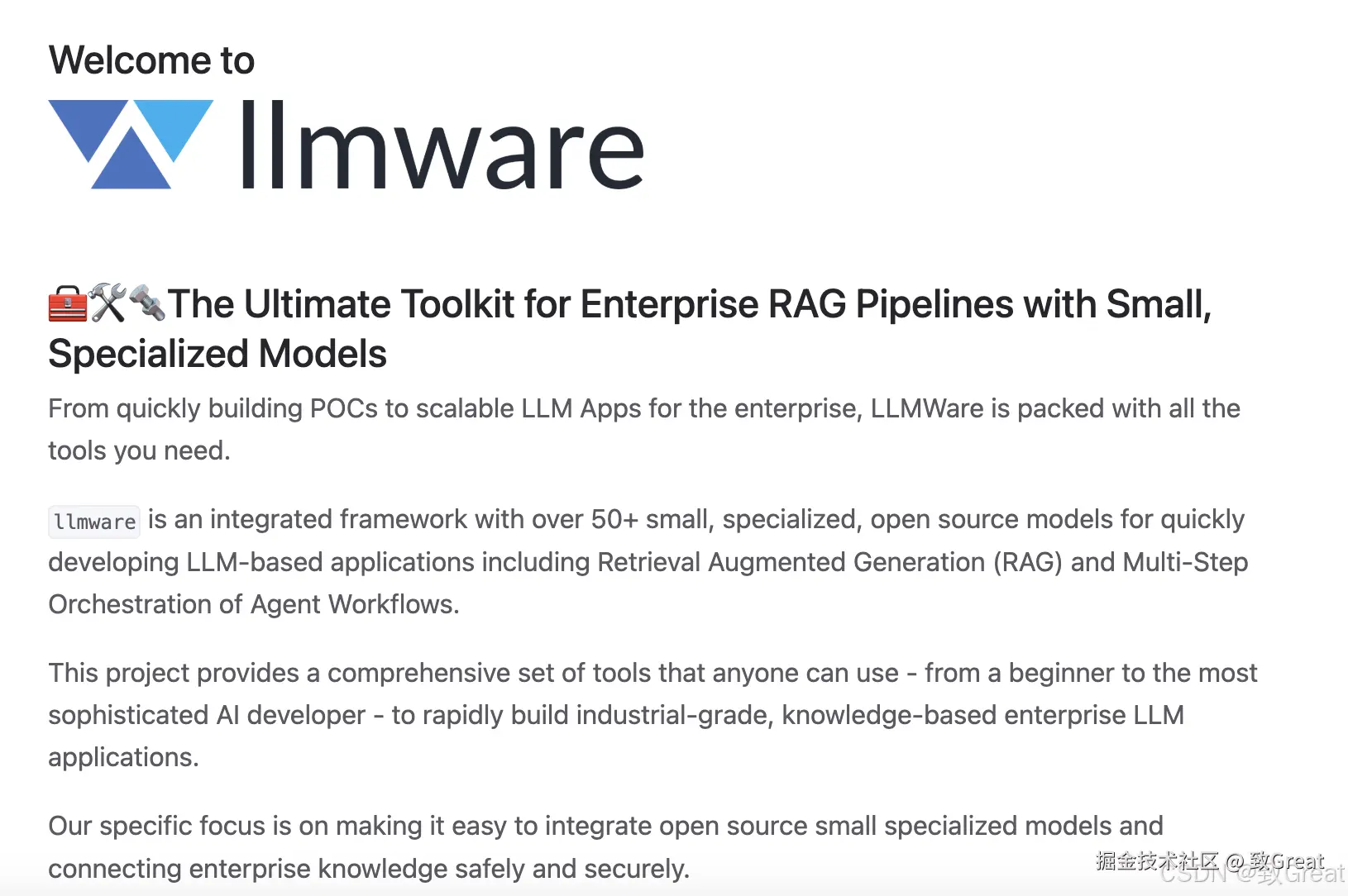
Task: Click the 'From quickly building POCs' line
Action: [x=644, y=408]
